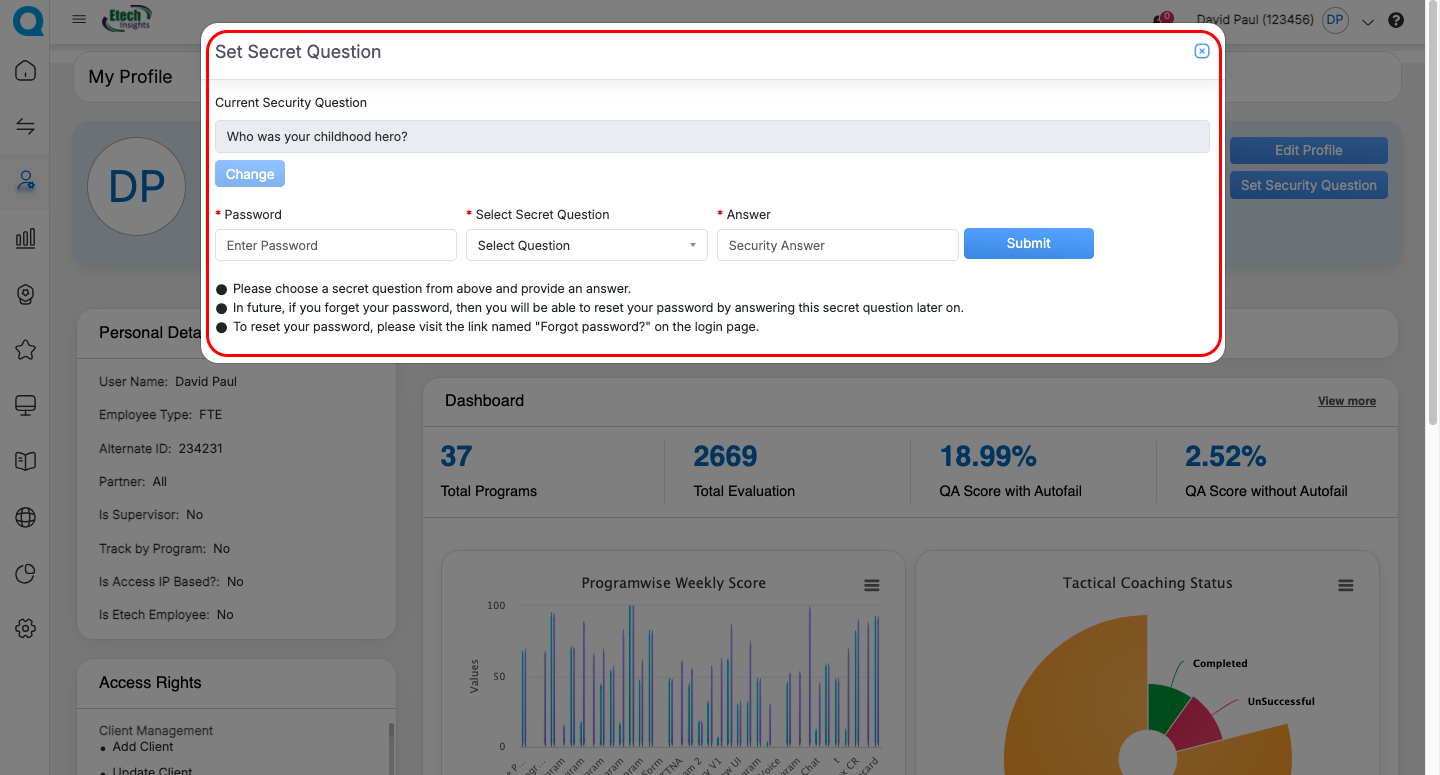1440x775 pixels.
Task: Open Programwise Weekly Score chart menu
Action: pyautogui.click(x=871, y=585)
